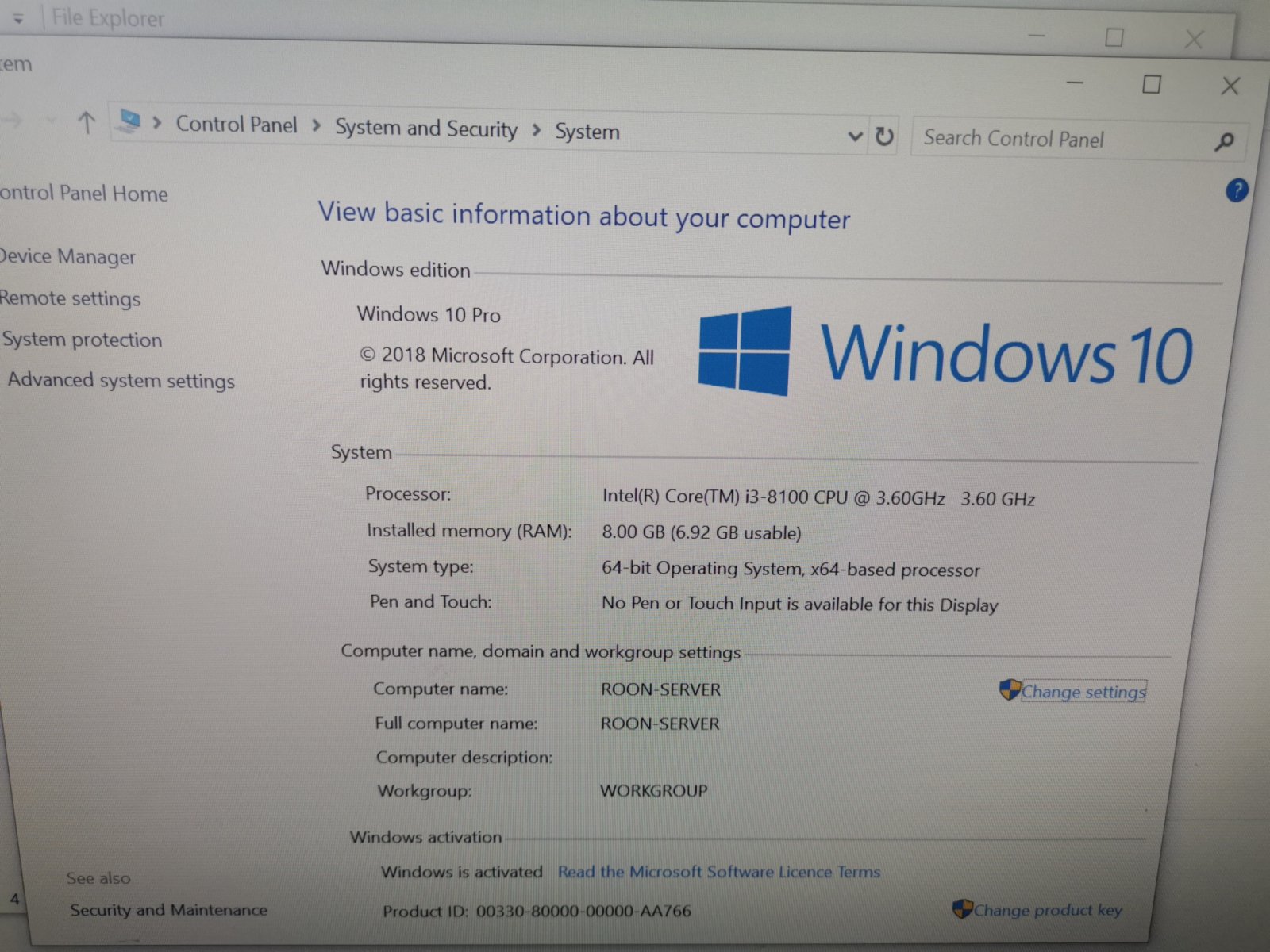Click the shield icon beside Change product key
Viewport: 1270px width, 952px height.
pos(963,908)
